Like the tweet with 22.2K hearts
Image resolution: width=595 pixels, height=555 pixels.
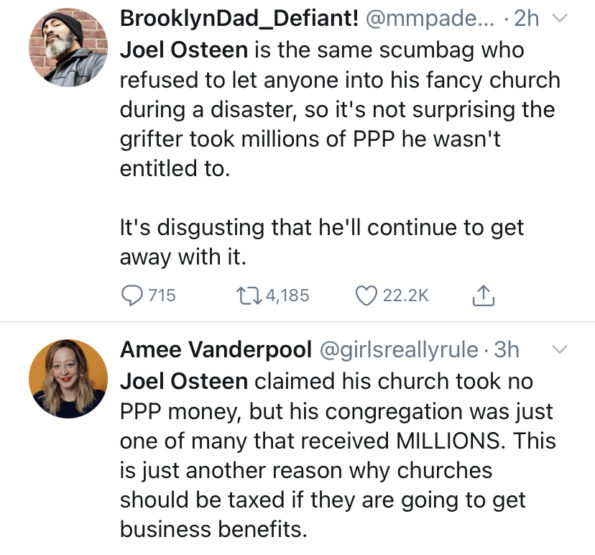(x=366, y=296)
